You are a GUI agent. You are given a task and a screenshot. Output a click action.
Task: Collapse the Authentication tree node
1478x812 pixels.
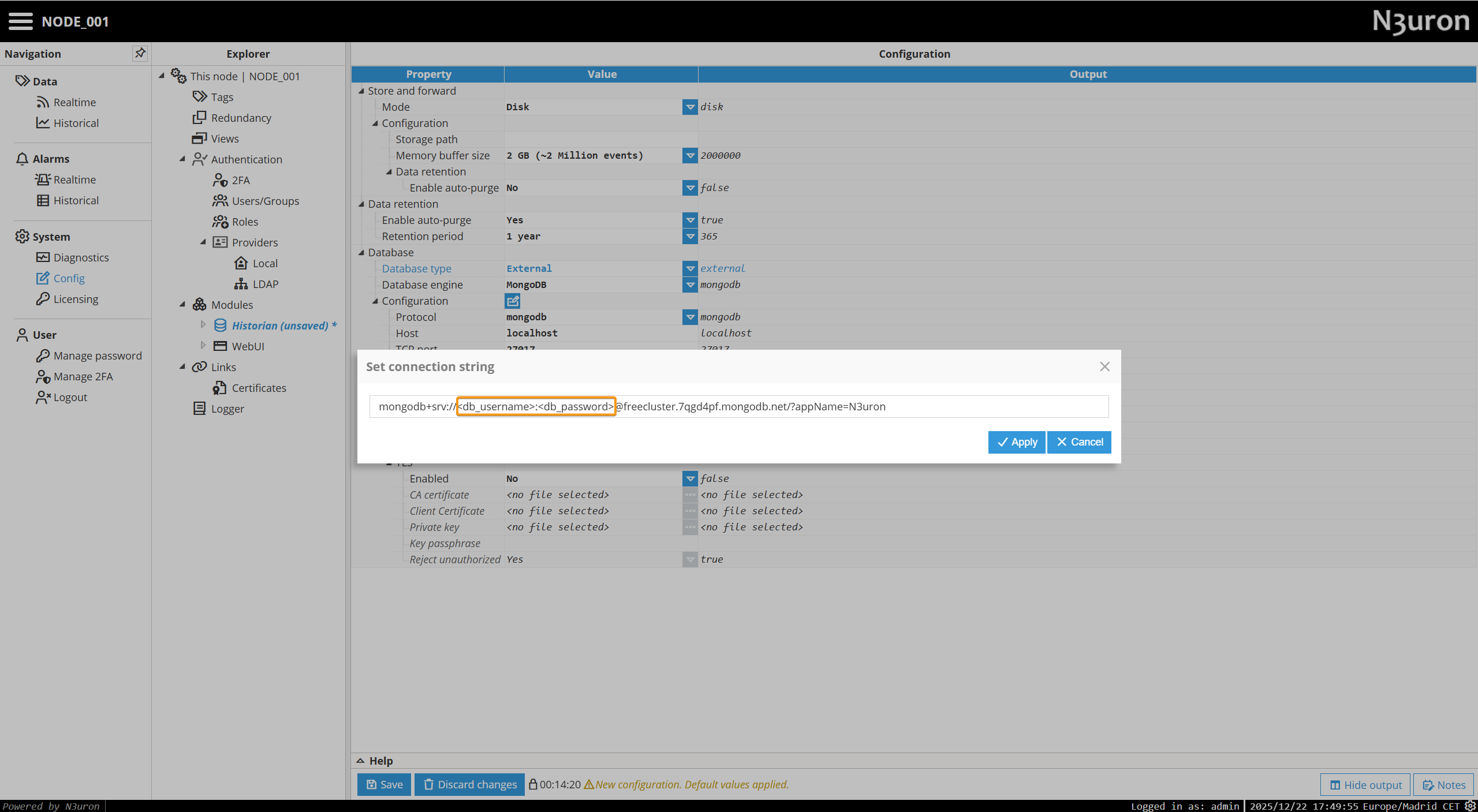click(x=182, y=159)
